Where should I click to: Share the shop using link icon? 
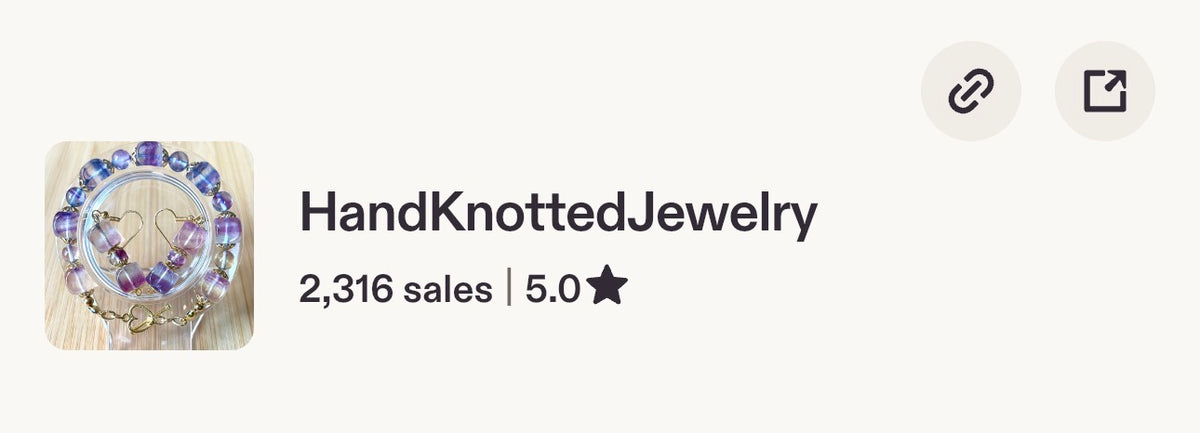tap(970, 91)
